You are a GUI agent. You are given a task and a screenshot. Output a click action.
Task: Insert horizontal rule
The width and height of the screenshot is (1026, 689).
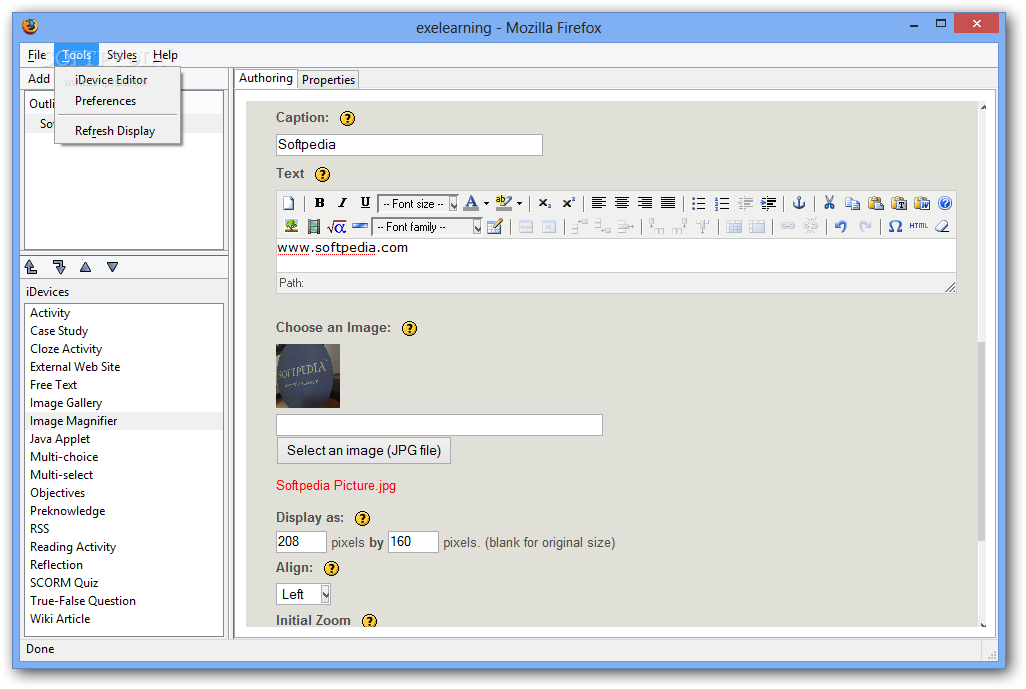(x=360, y=226)
